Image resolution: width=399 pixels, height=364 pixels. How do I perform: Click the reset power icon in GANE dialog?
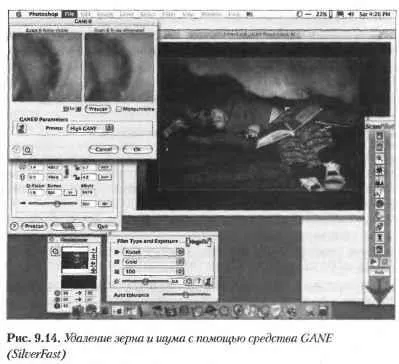[x=27, y=150]
